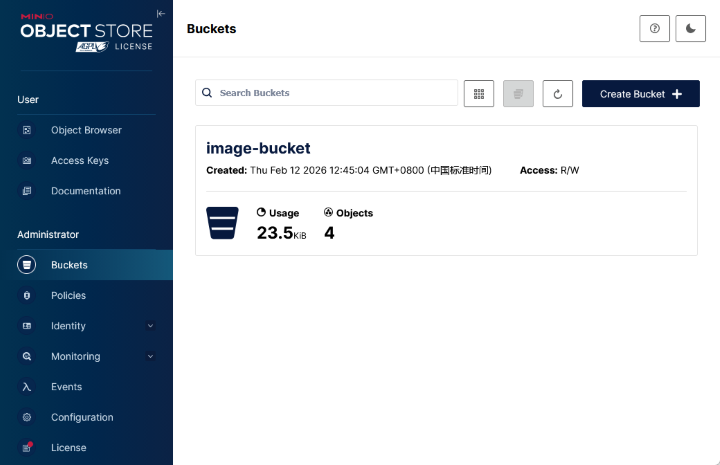Image resolution: width=720 pixels, height=465 pixels.
Task: Collapse the sidebar with the arrow icon
Action: coord(161,13)
